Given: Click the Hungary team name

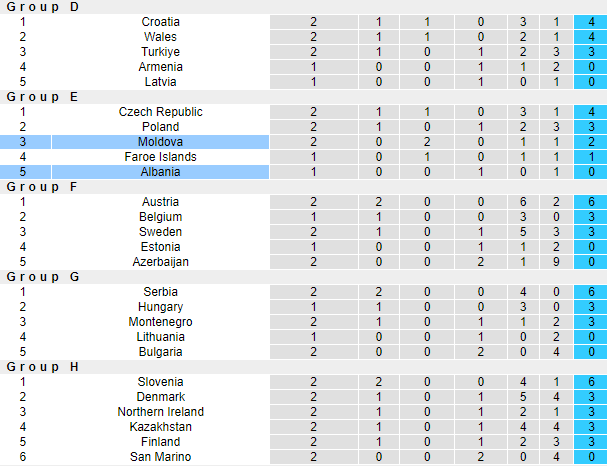Looking at the screenshot, I should pos(160,307).
